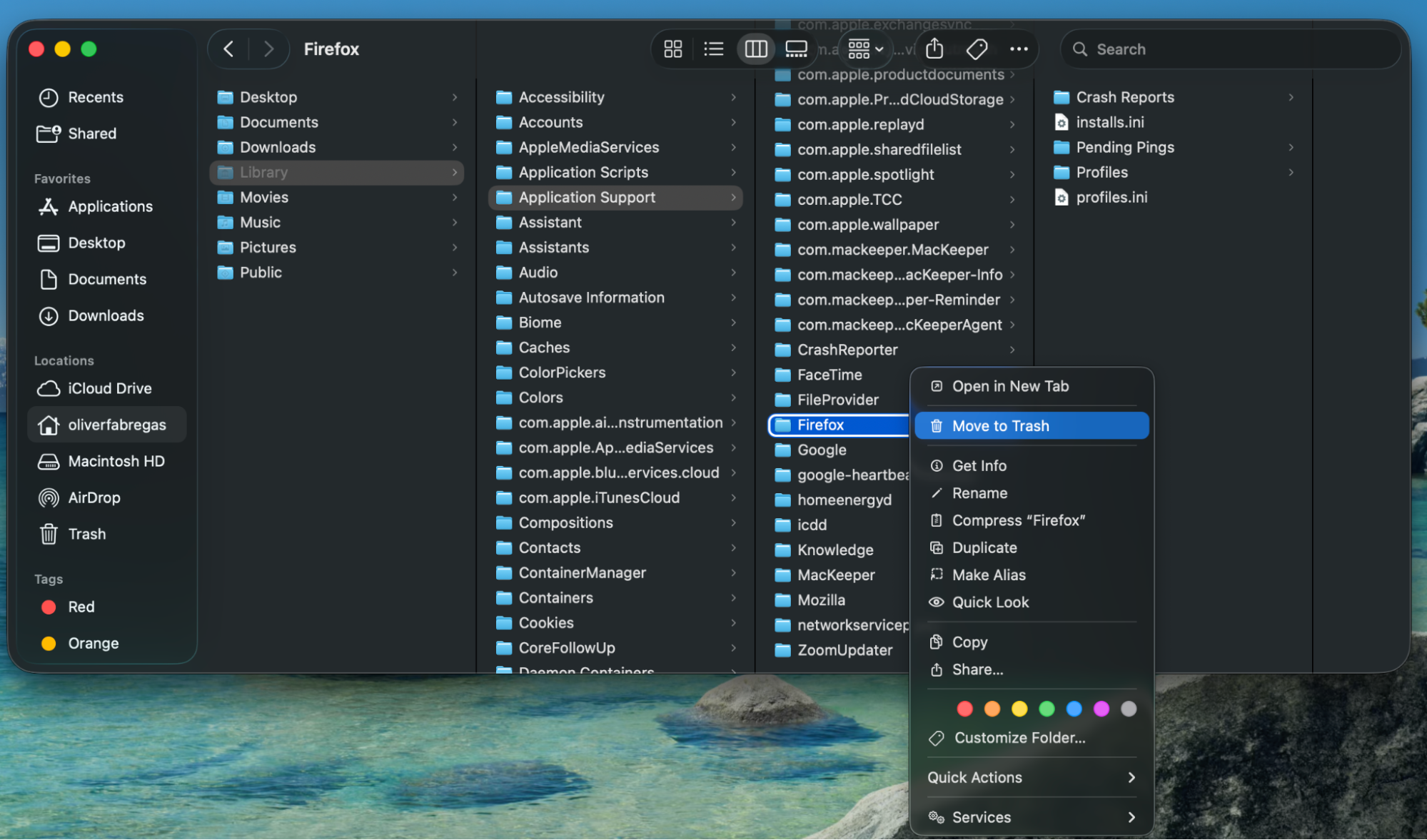
Task: Switch to icon grid view
Action: point(672,49)
